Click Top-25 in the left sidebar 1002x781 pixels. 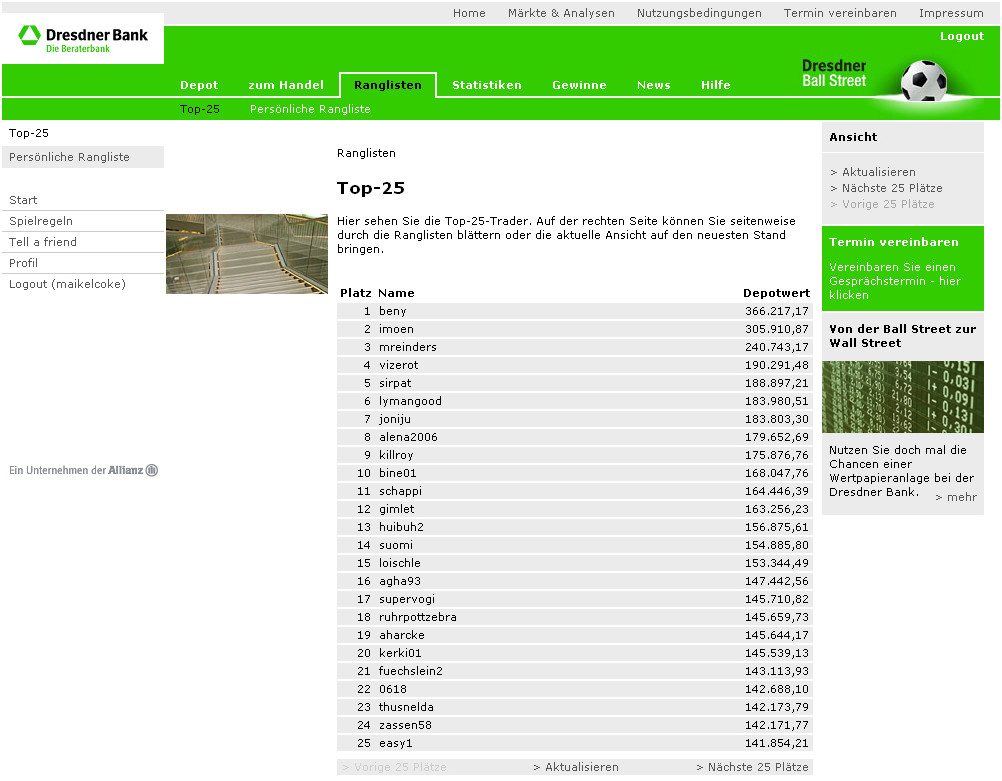29,133
